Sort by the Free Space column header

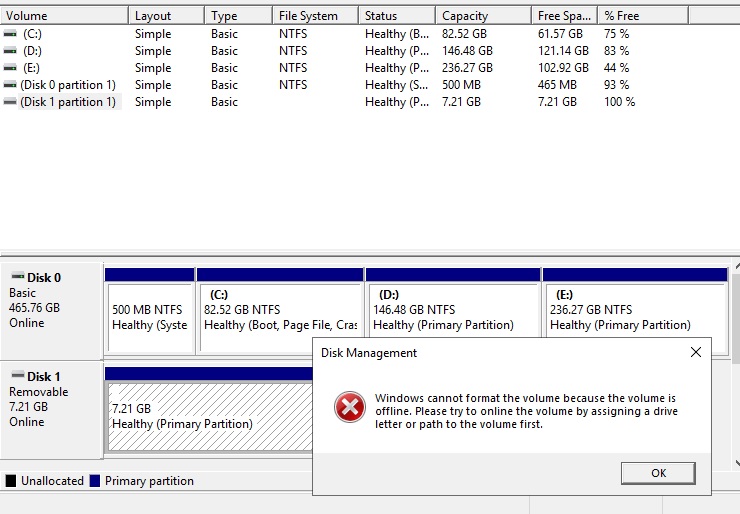coord(565,16)
